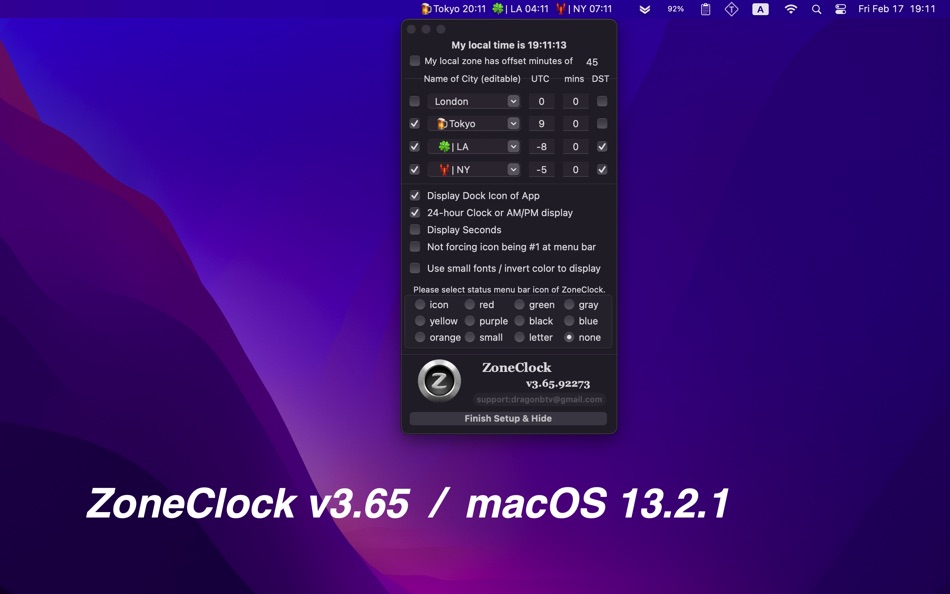Click version text v3.65.92273

(x=558, y=384)
